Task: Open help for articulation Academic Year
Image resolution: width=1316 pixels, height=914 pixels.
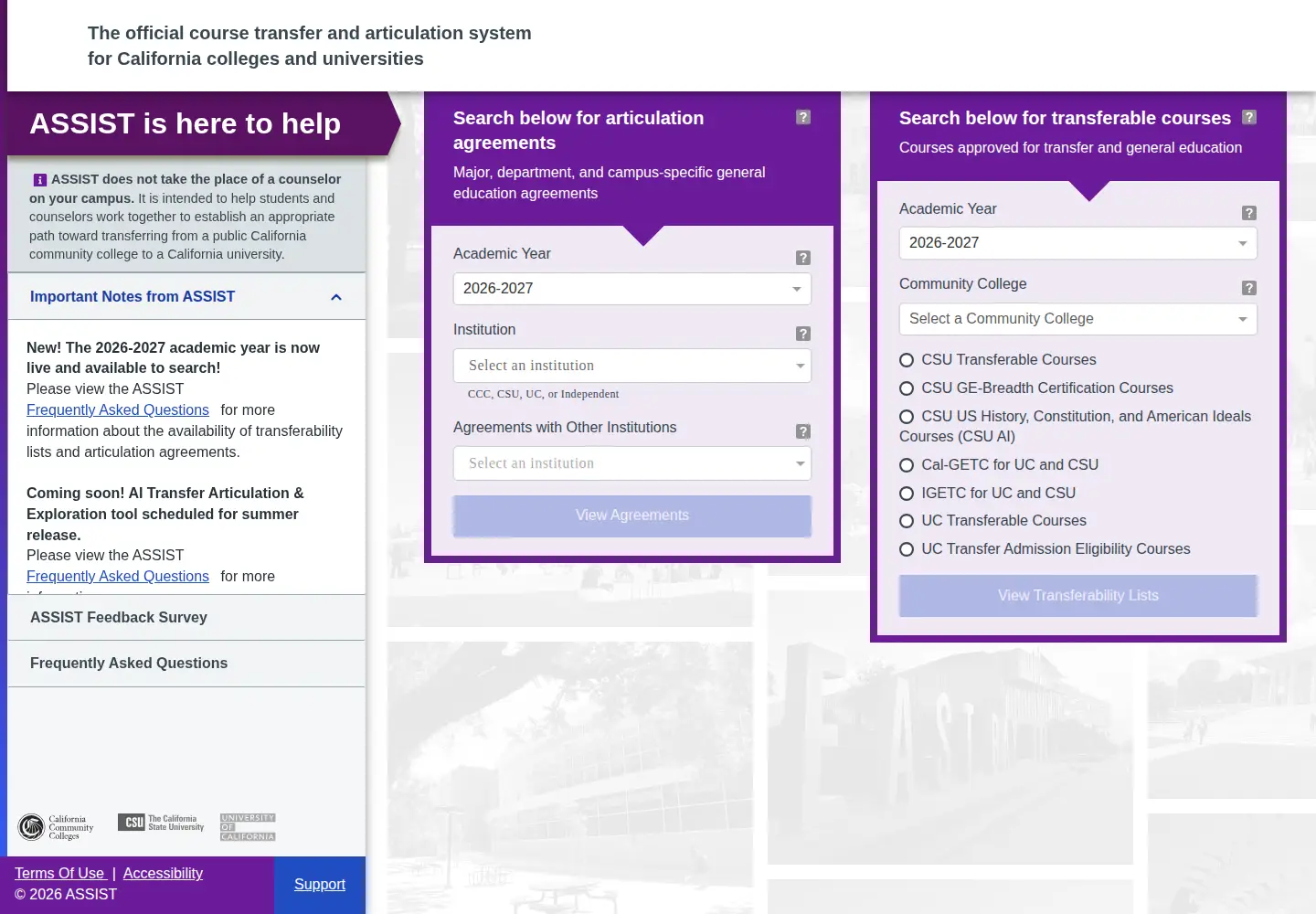Action: click(x=803, y=258)
